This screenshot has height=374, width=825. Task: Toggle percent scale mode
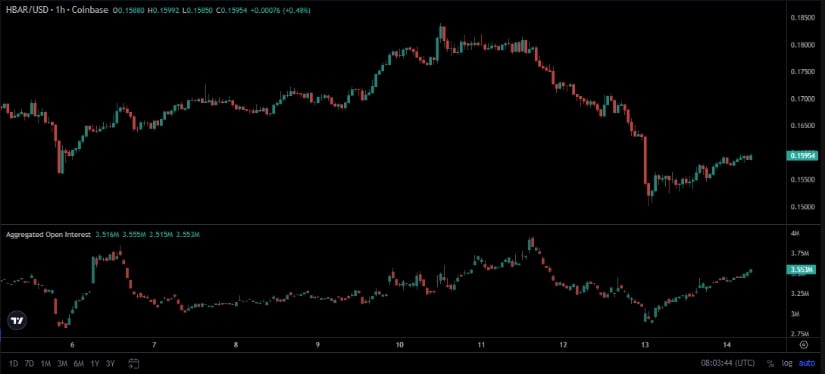coord(770,363)
